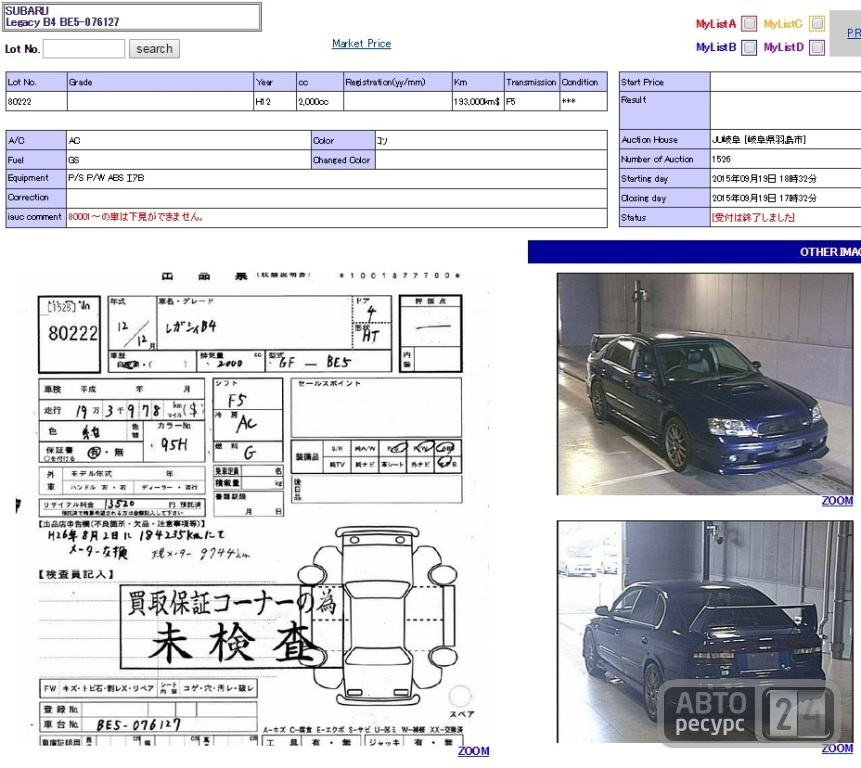Click the Changed Color label
The image size is (861, 768).
342,160
